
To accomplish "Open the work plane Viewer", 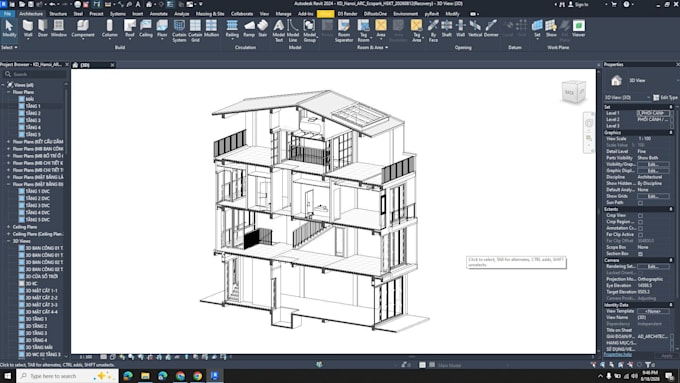I will pyautogui.click(x=579, y=29).
